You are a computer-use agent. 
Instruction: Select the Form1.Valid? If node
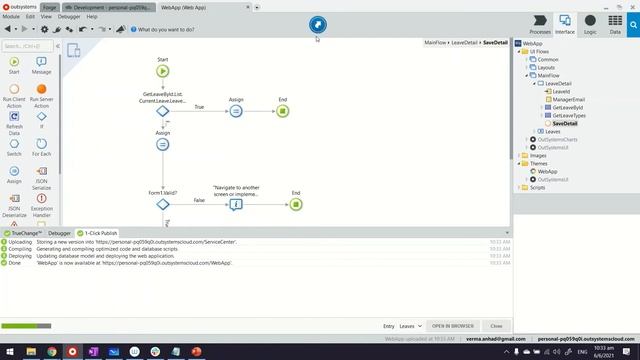[162, 204]
